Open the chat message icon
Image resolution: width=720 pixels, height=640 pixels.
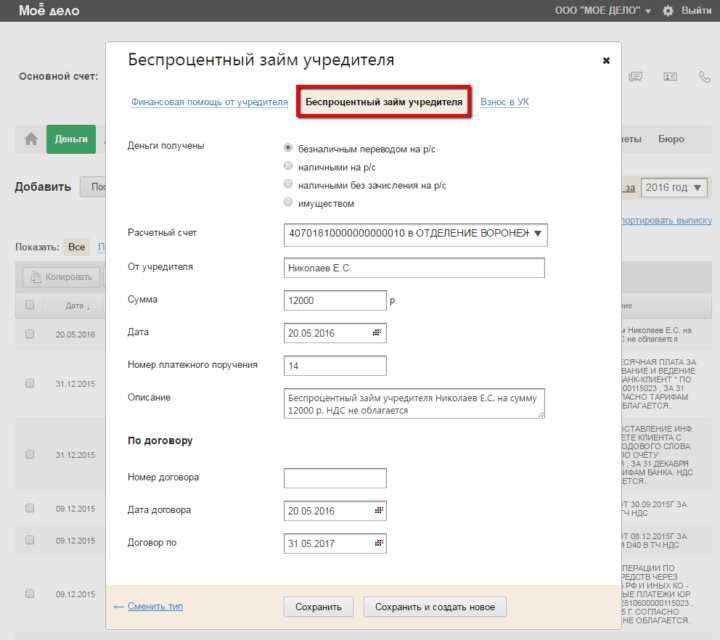(635, 76)
